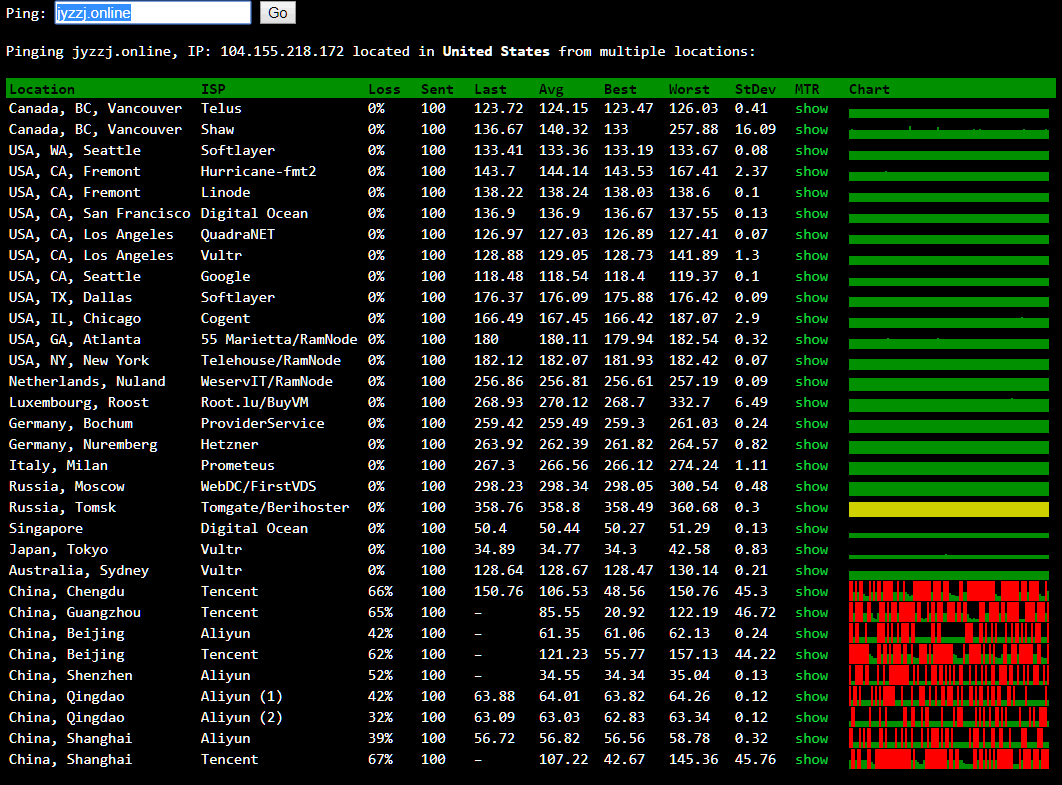Open MTR for Qingdao Aliyun (2)
Screen dimensions: 1062x785
(811, 717)
